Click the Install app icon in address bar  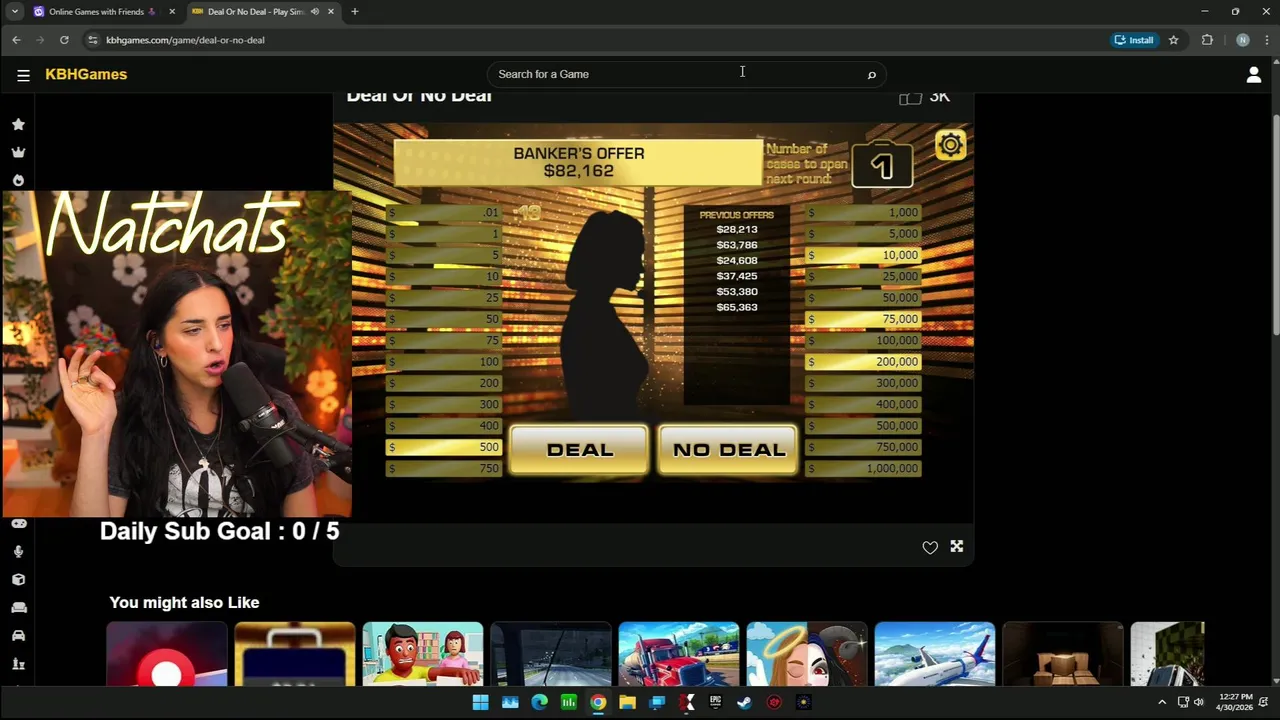pos(1134,40)
